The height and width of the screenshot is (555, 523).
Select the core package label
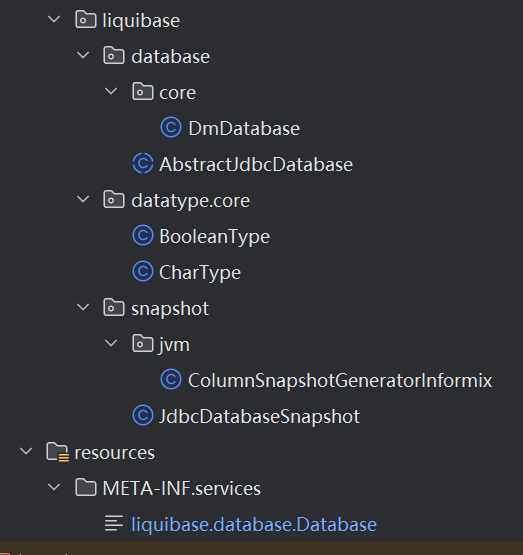coord(178,93)
